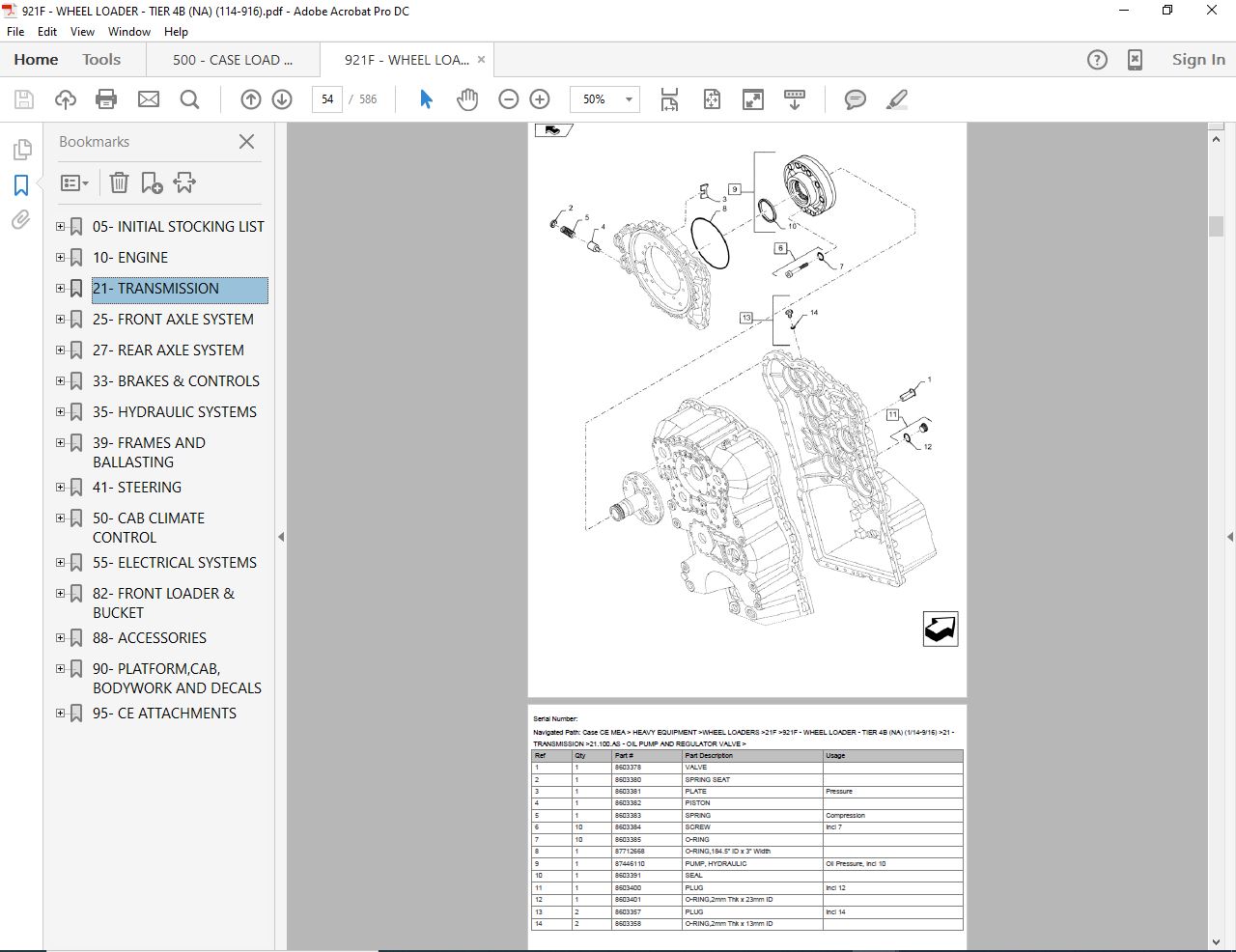Viewport: 1236px width, 952px height.
Task: Go to the next page with down arrow
Action: point(281,98)
